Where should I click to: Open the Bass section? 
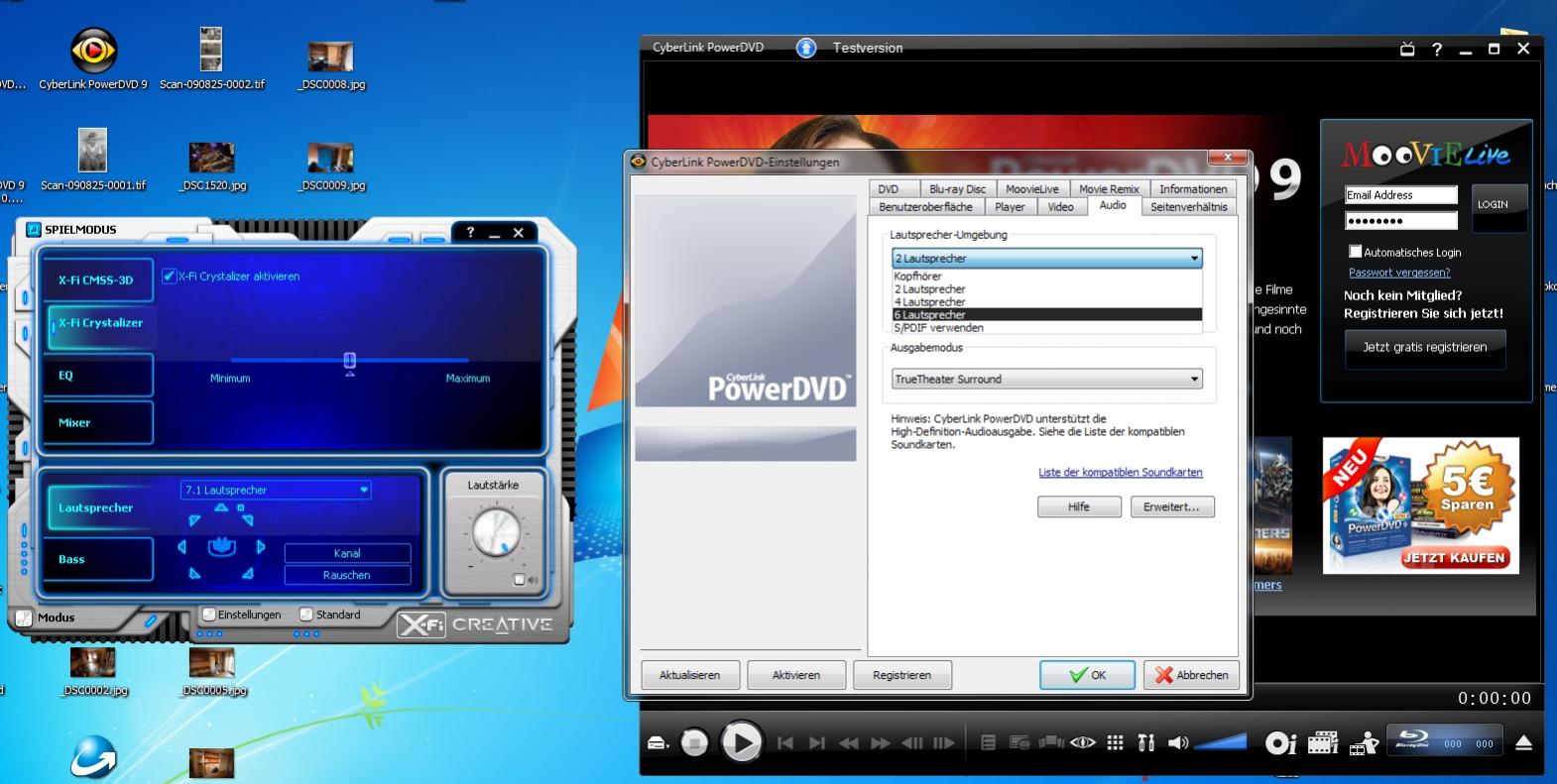[x=97, y=559]
